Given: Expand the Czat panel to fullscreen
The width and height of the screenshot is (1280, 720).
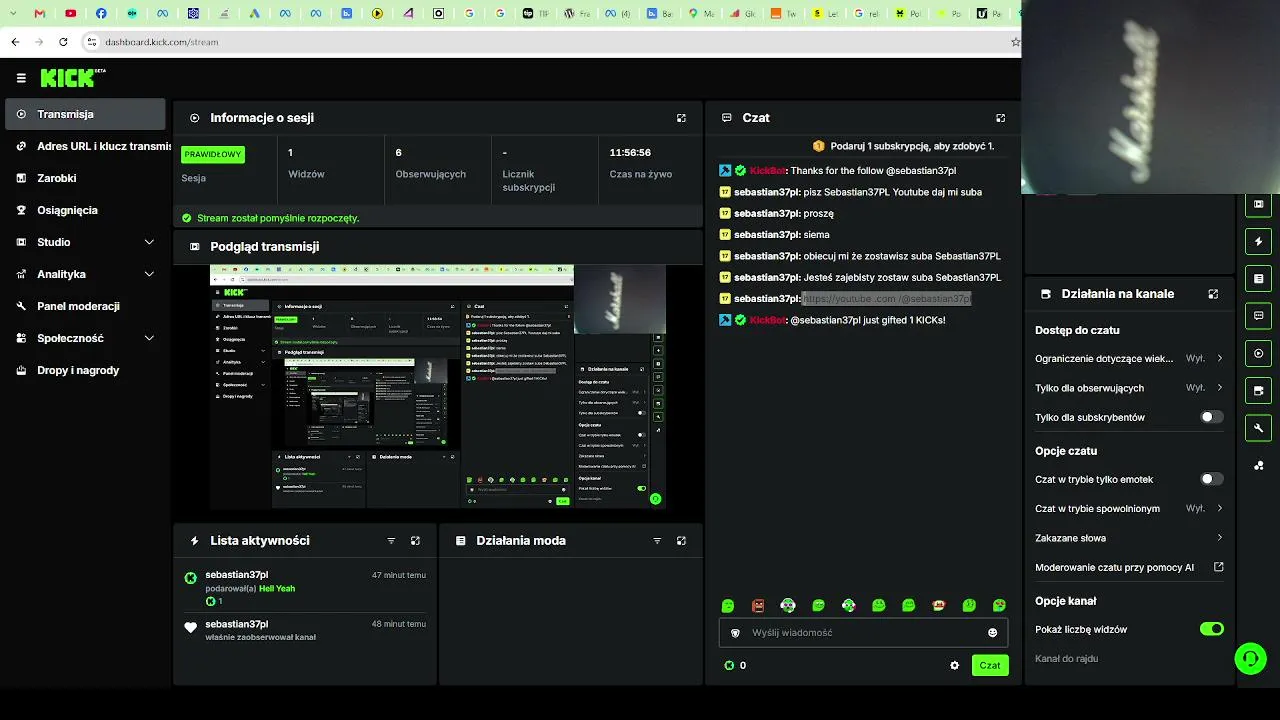Looking at the screenshot, I should [x=1000, y=118].
